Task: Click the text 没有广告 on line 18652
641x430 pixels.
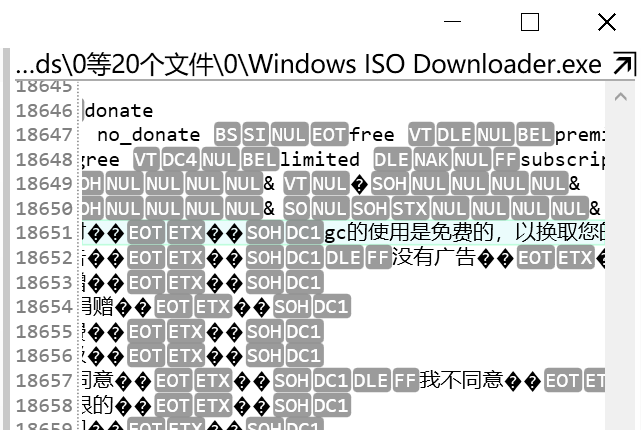Action: click(x=434, y=258)
